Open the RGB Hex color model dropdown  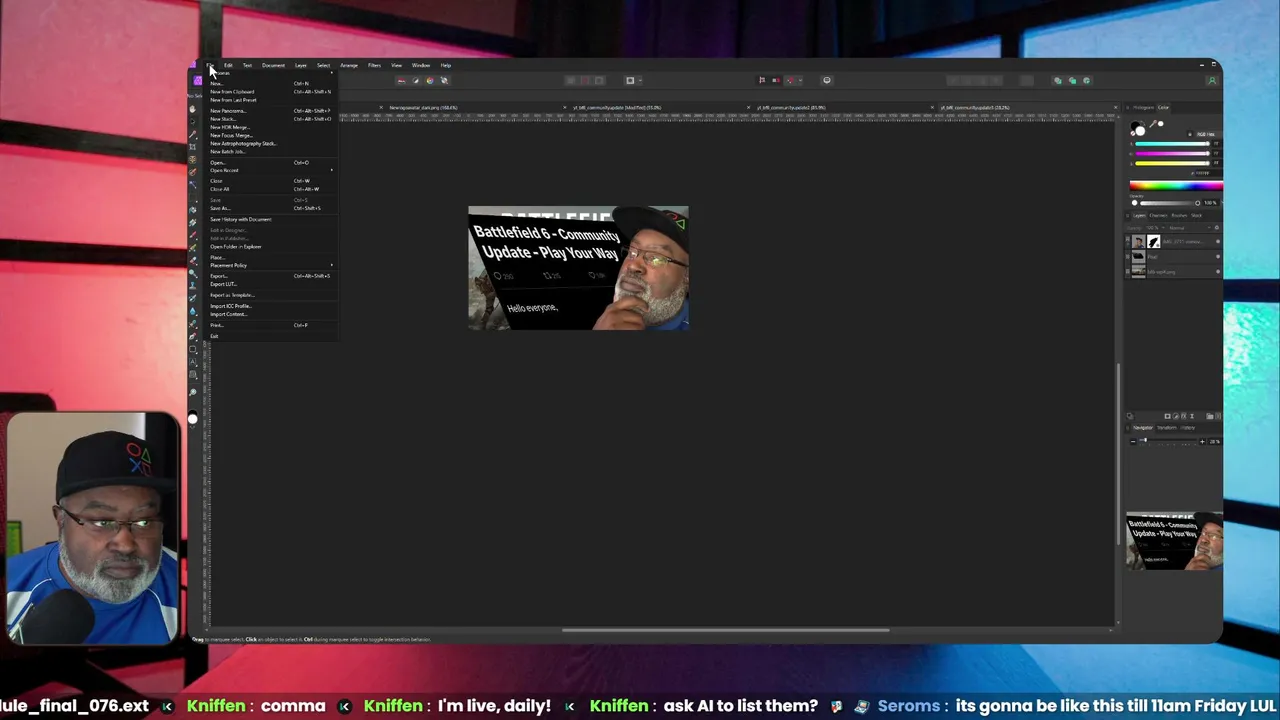[x=1205, y=134]
